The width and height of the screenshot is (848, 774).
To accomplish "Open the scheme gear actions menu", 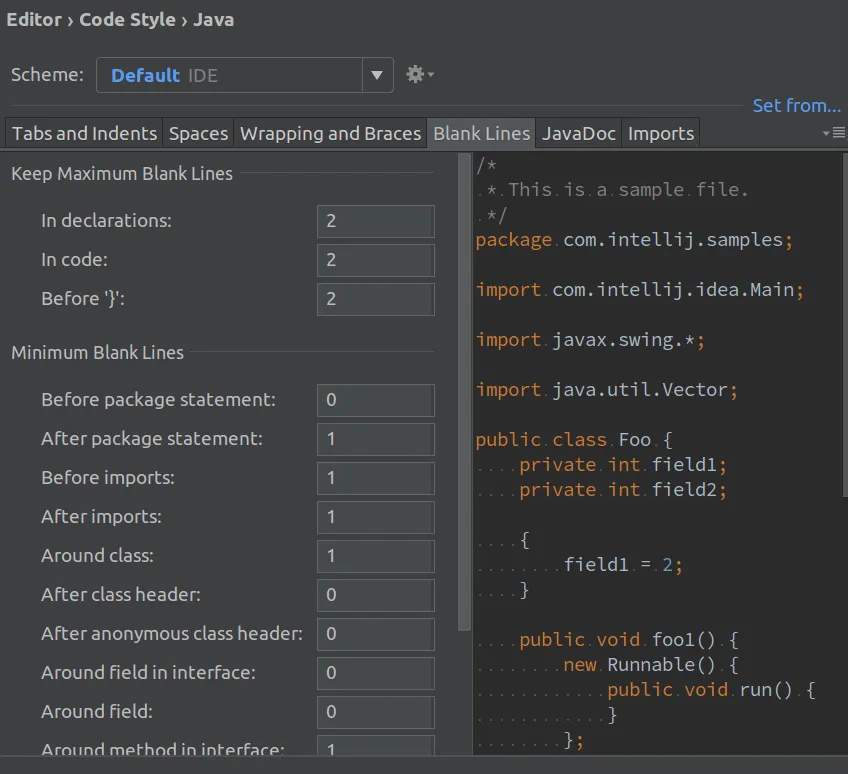I will 420,74.
